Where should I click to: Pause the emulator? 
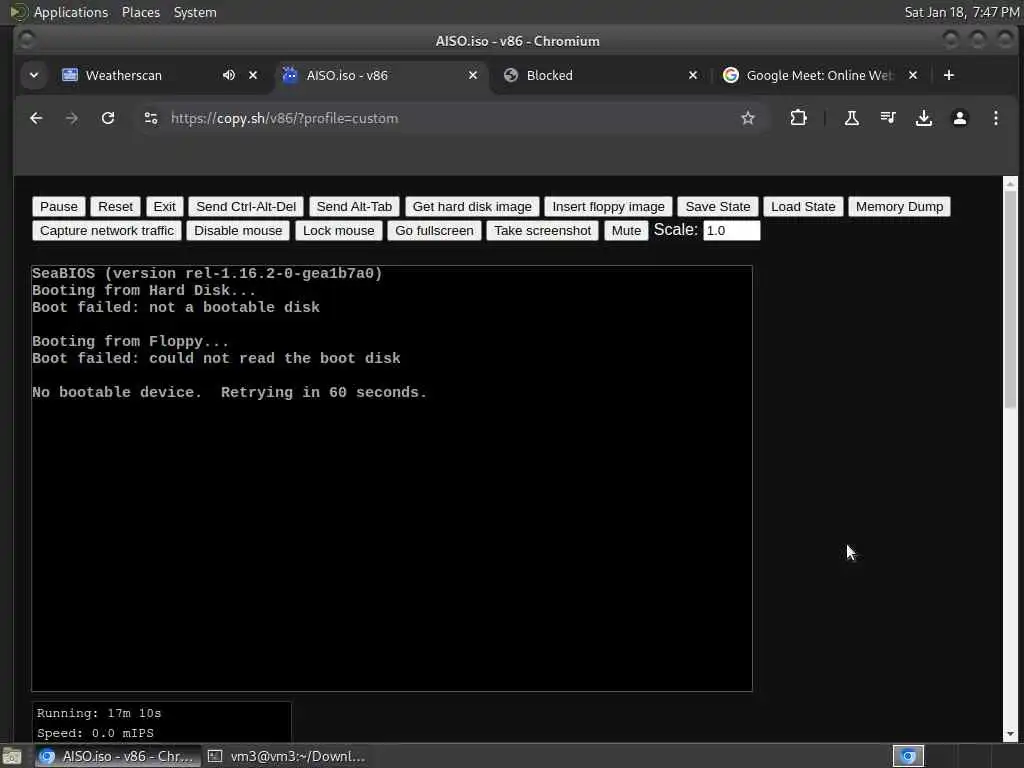click(x=59, y=206)
